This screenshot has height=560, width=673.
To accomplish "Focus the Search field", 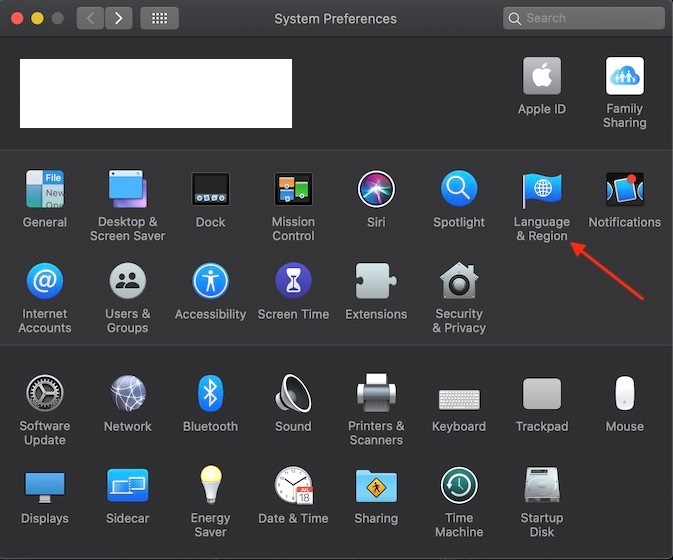I will (584, 18).
